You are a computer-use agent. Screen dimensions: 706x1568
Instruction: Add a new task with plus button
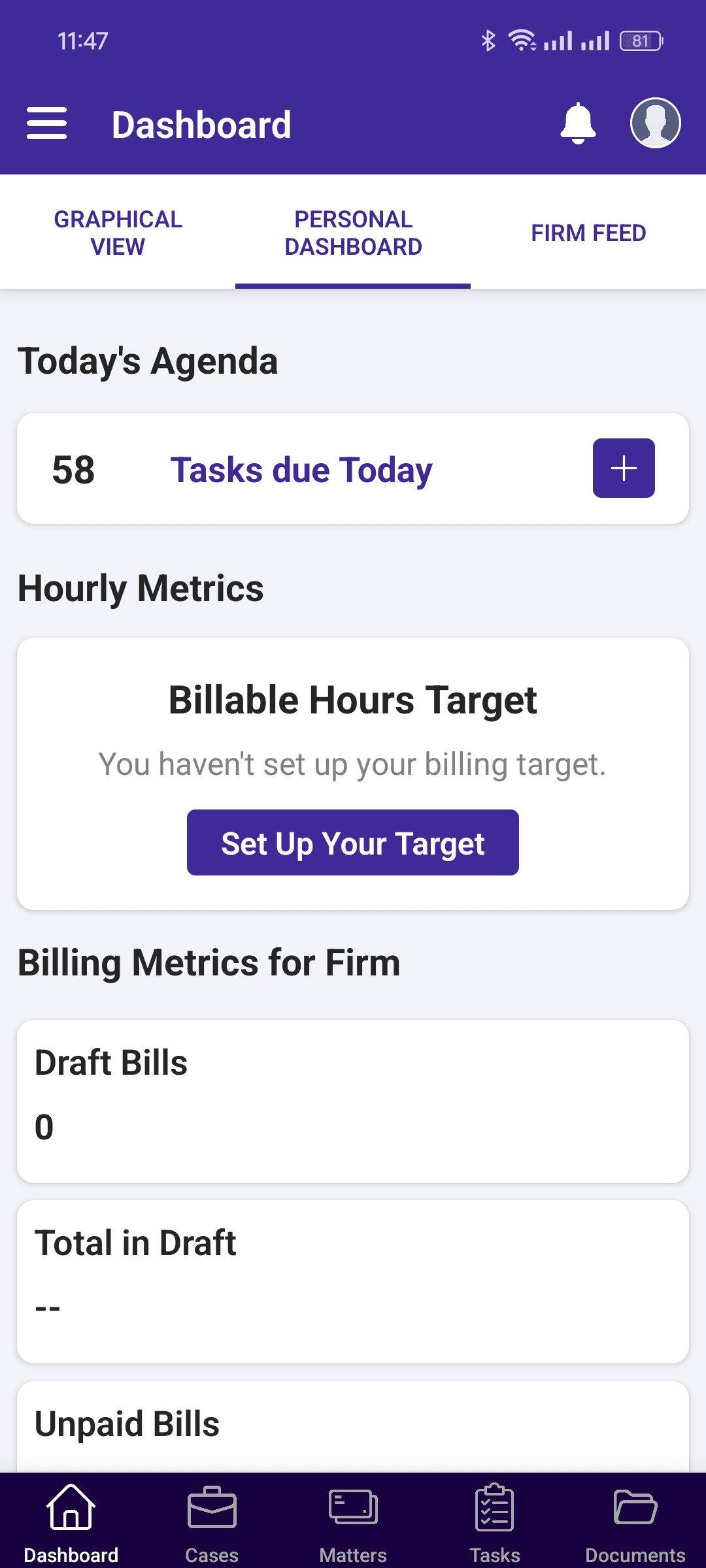pyautogui.click(x=624, y=468)
